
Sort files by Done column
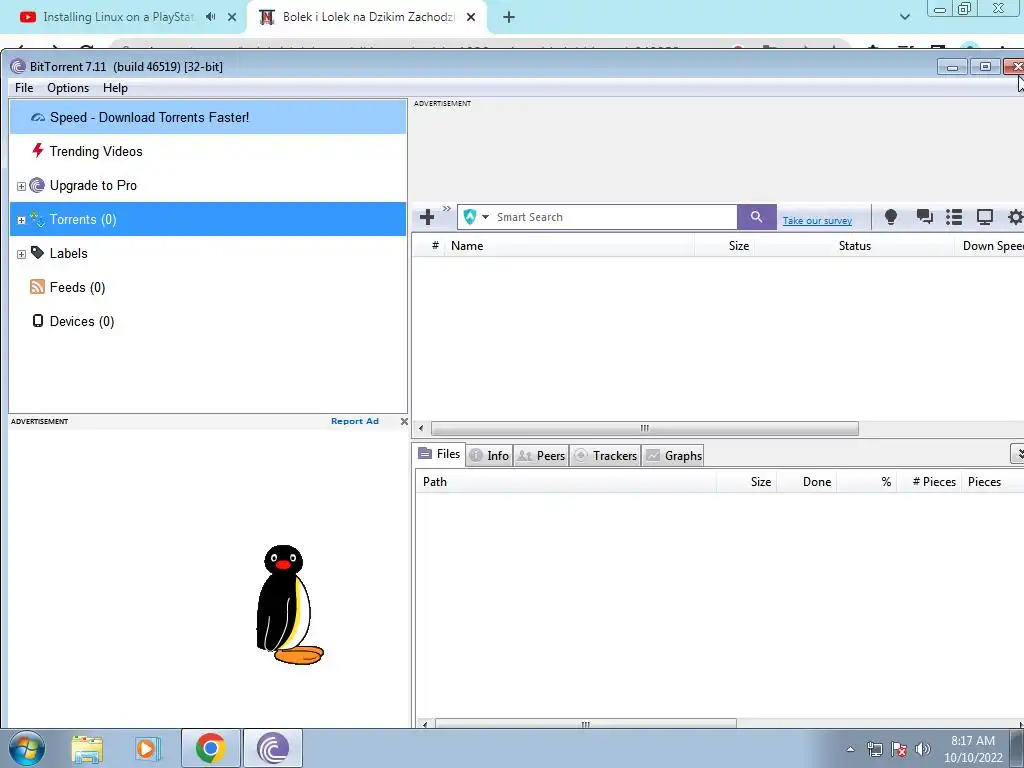point(807,482)
